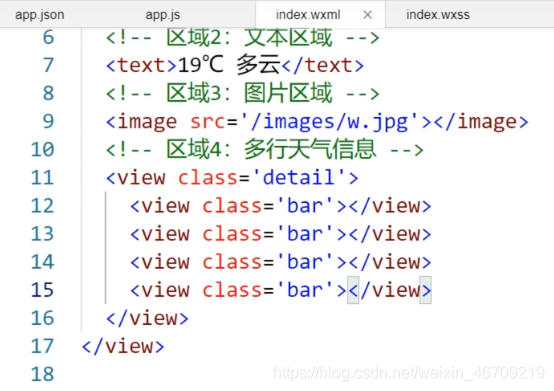This screenshot has height=391, width=554.
Task: Click the comment '区域4: 多行天气信息'
Action: pos(271,149)
